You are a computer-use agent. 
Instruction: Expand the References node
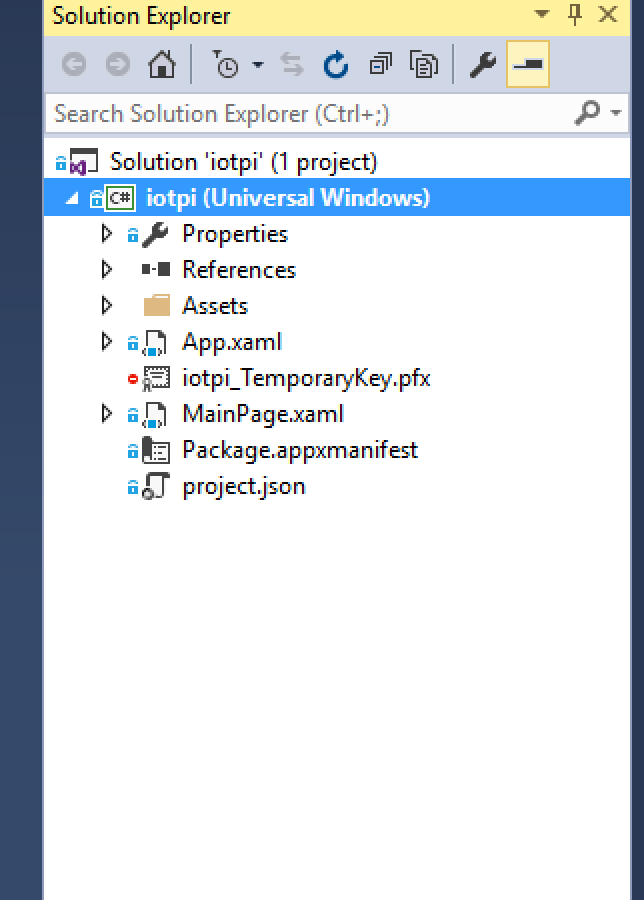tap(108, 270)
